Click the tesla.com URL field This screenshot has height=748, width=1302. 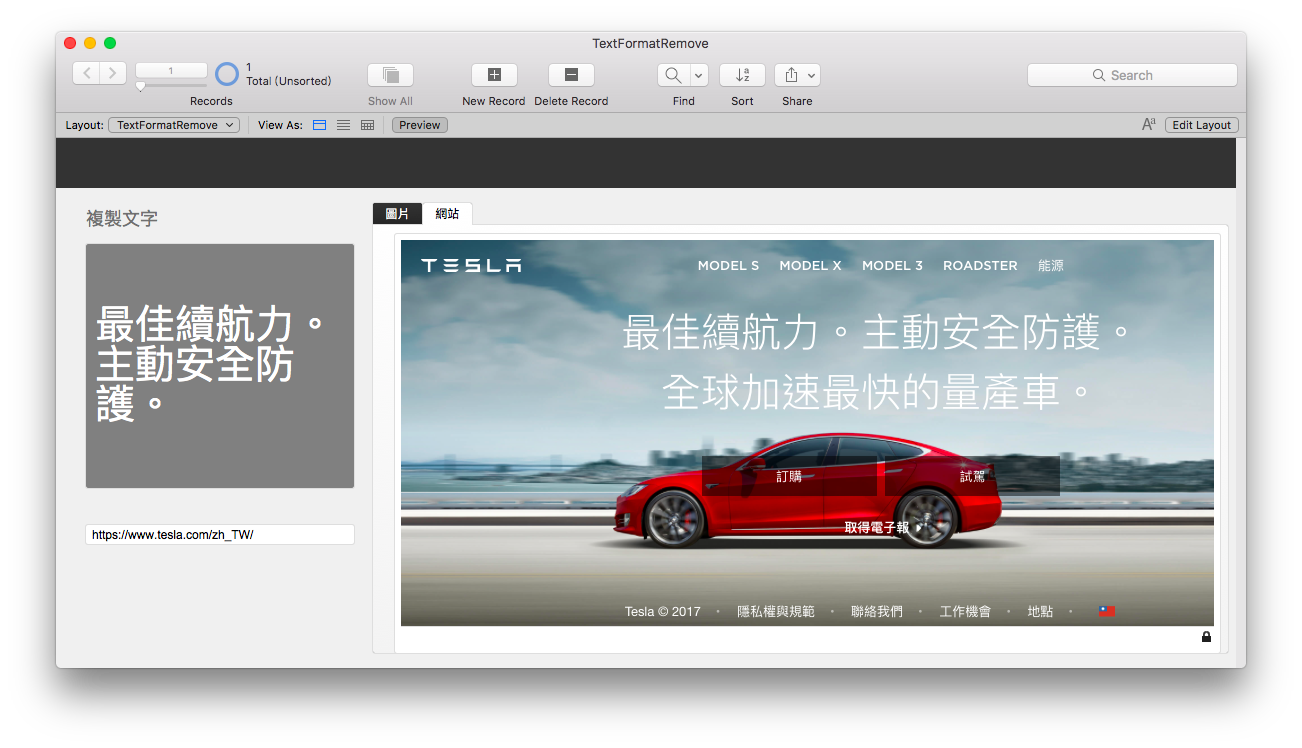220,535
